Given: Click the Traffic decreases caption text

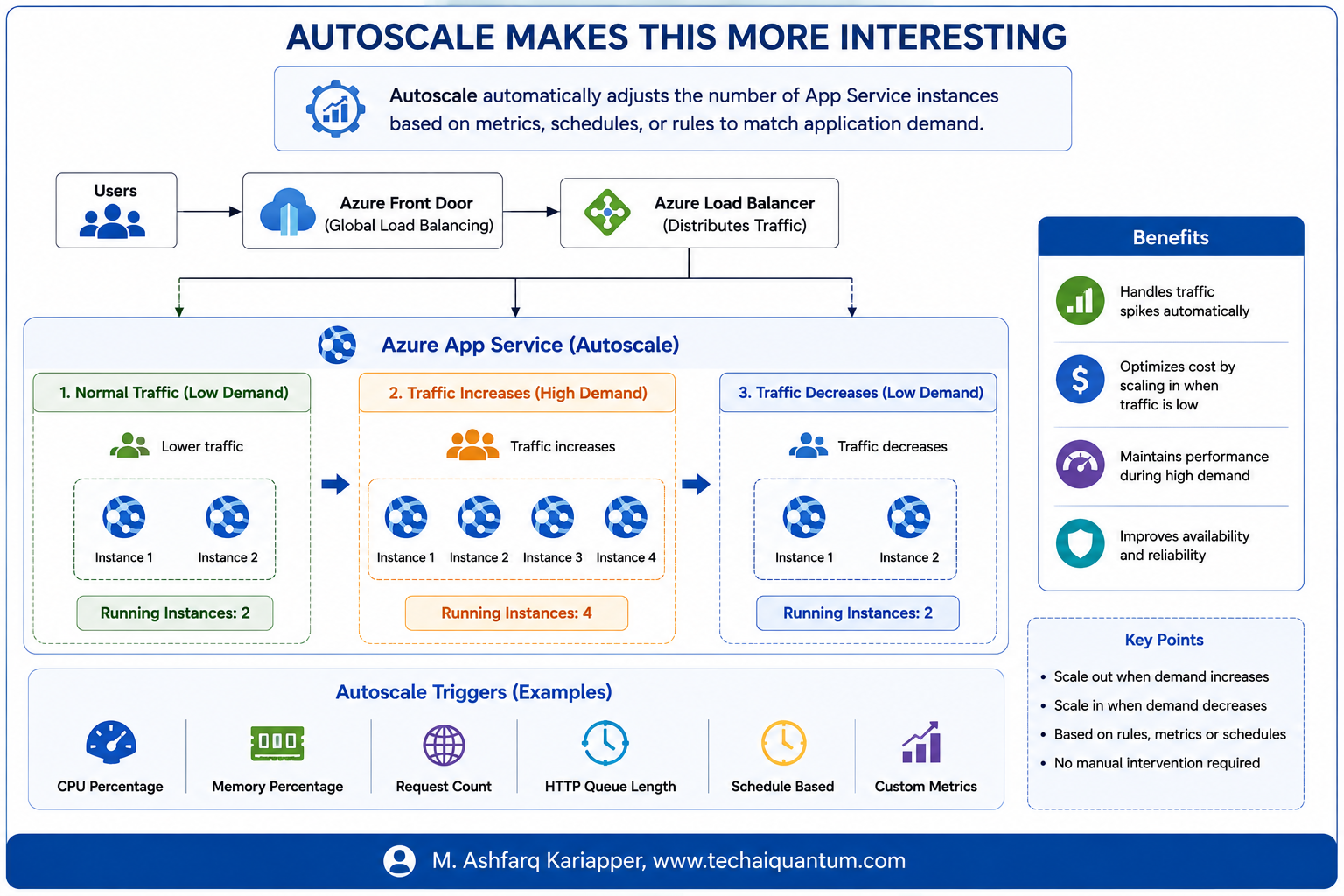Looking at the screenshot, I should (x=892, y=446).
